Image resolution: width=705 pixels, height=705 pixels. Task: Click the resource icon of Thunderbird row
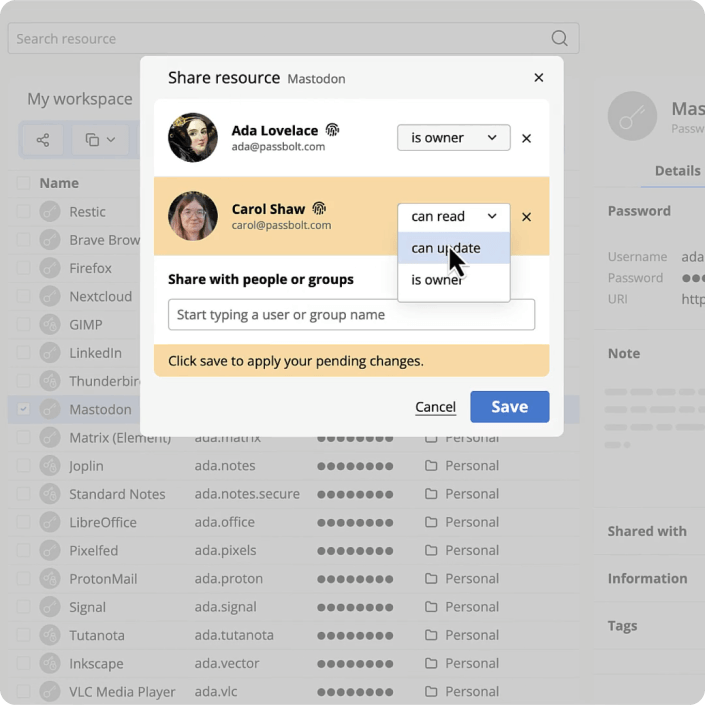50,381
